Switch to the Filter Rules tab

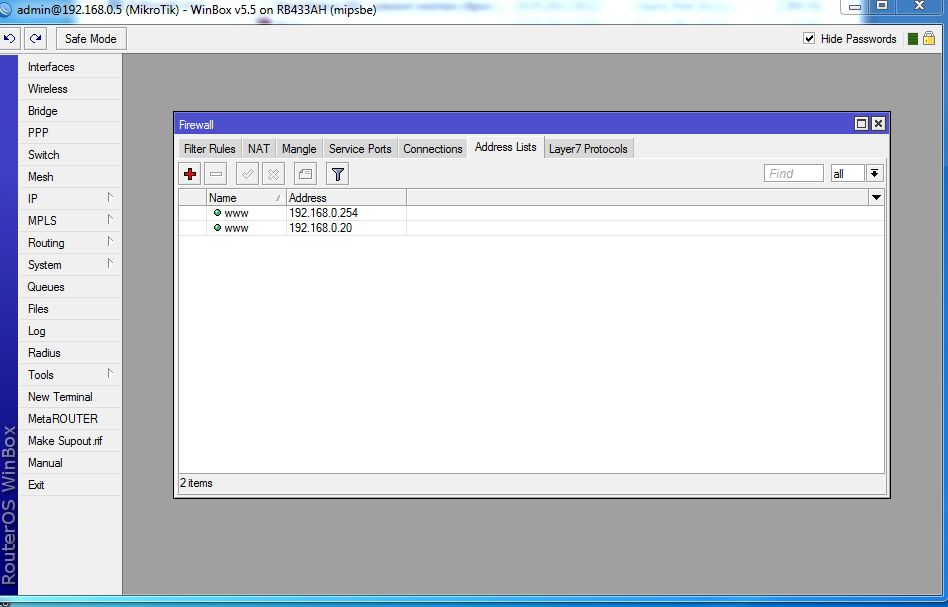point(209,149)
